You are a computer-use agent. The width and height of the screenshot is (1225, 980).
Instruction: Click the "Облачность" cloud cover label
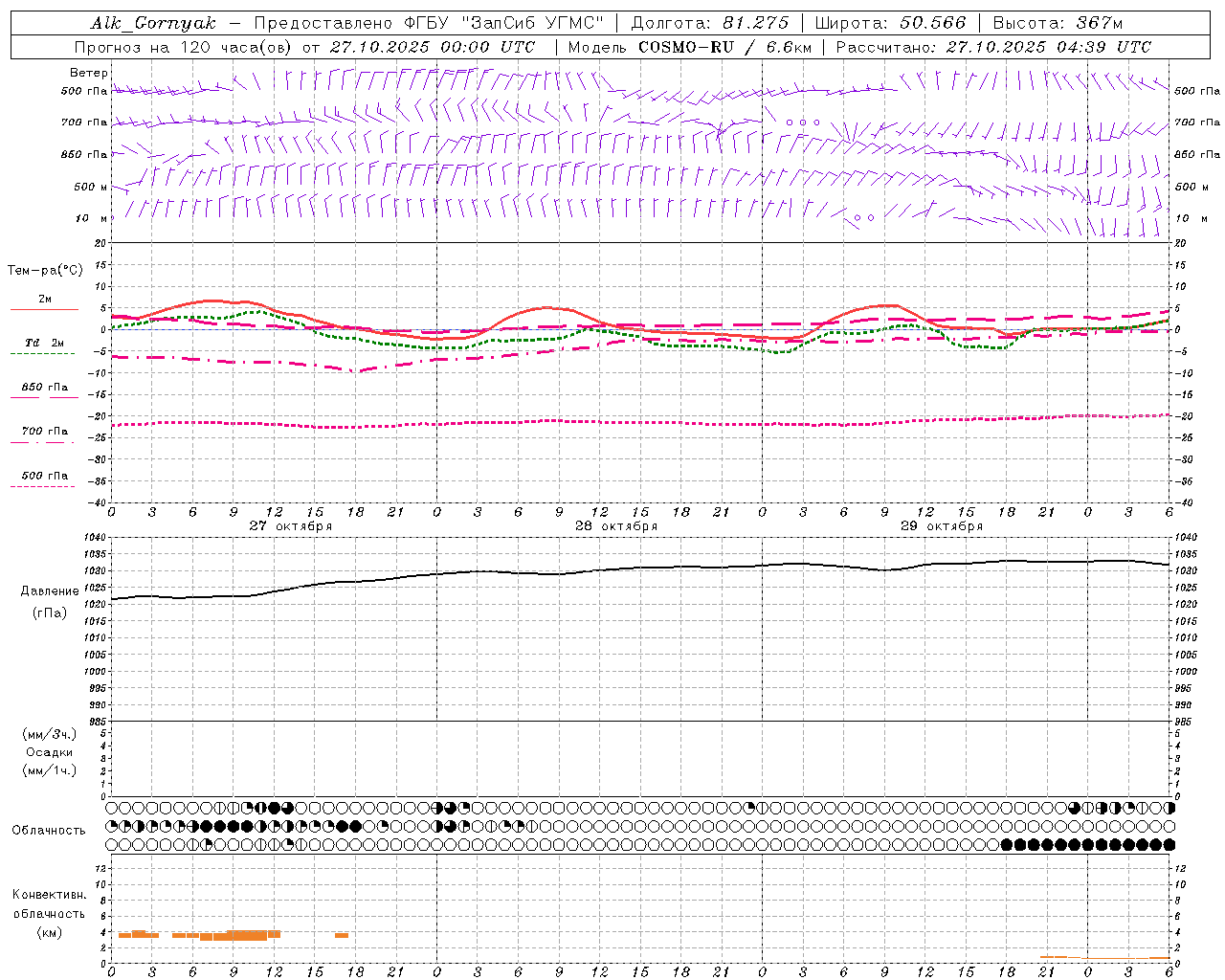(49, 830)
